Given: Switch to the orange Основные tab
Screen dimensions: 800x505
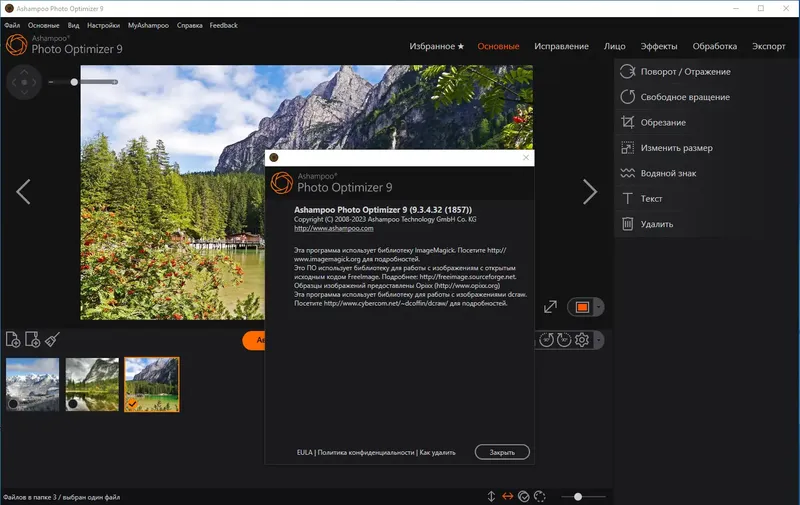Looking at the screenshot, I should coord(498,46).
